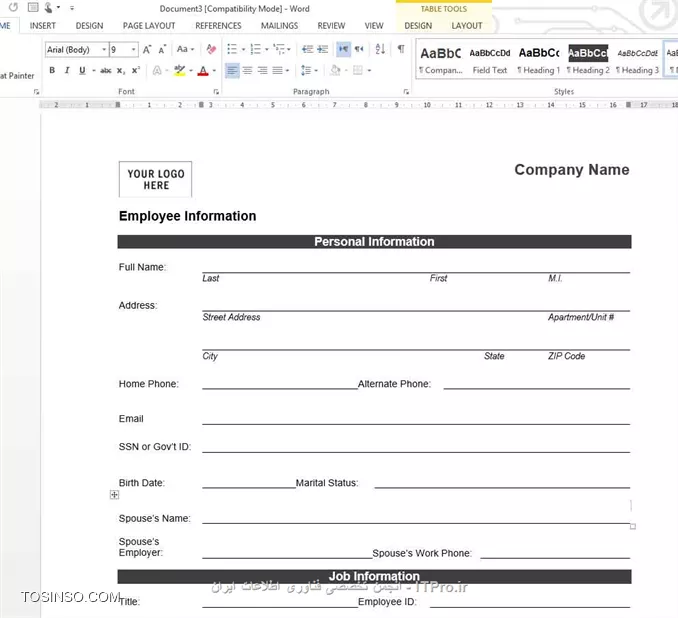This screenshot has height=618, width=678.
Task: Decrease the paragraph indent
Action: click(307, 49)
